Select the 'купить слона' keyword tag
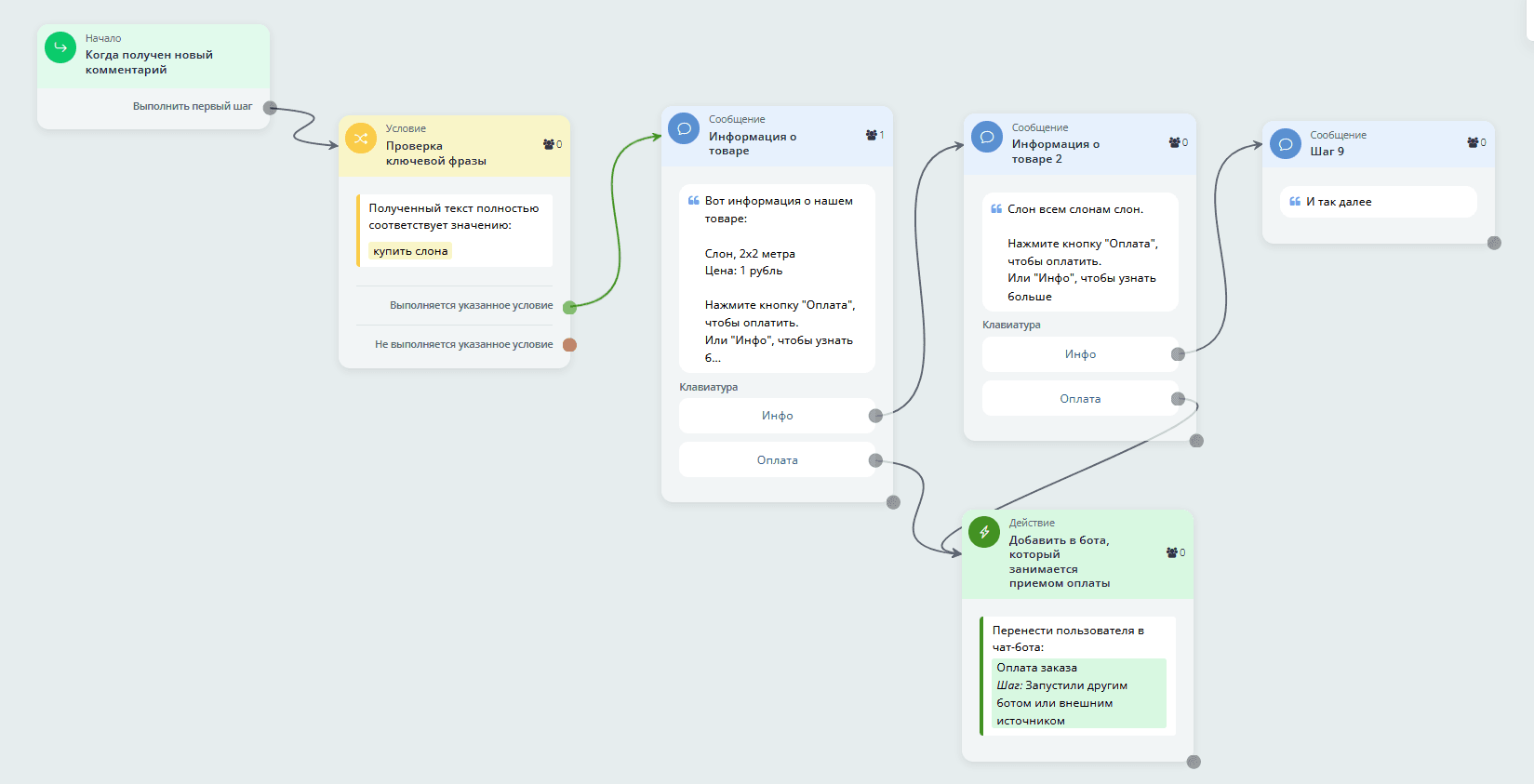Viewport: 1534px width, 784px height. click(x=410, y=251)
